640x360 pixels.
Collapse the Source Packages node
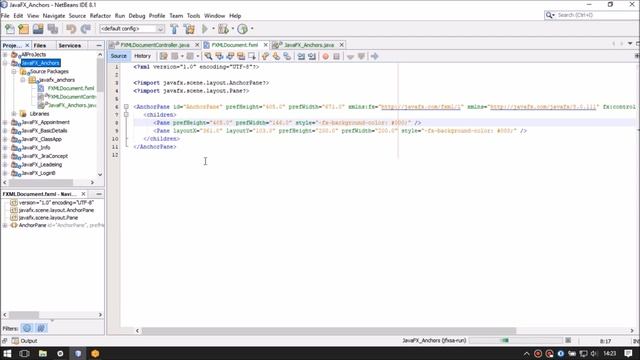tap(14, 71)
